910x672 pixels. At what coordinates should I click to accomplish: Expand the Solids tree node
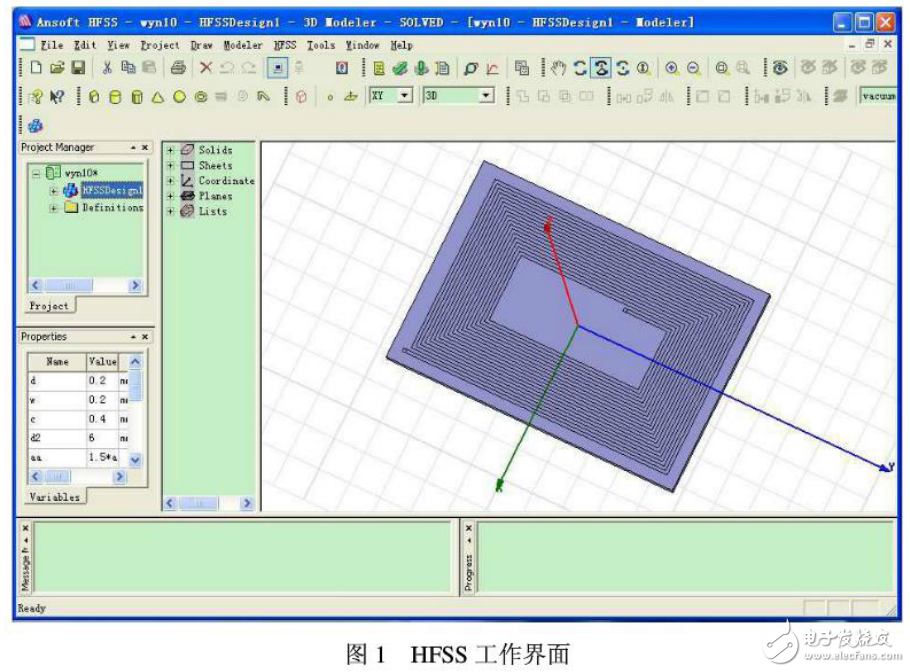tap(172, 149)
